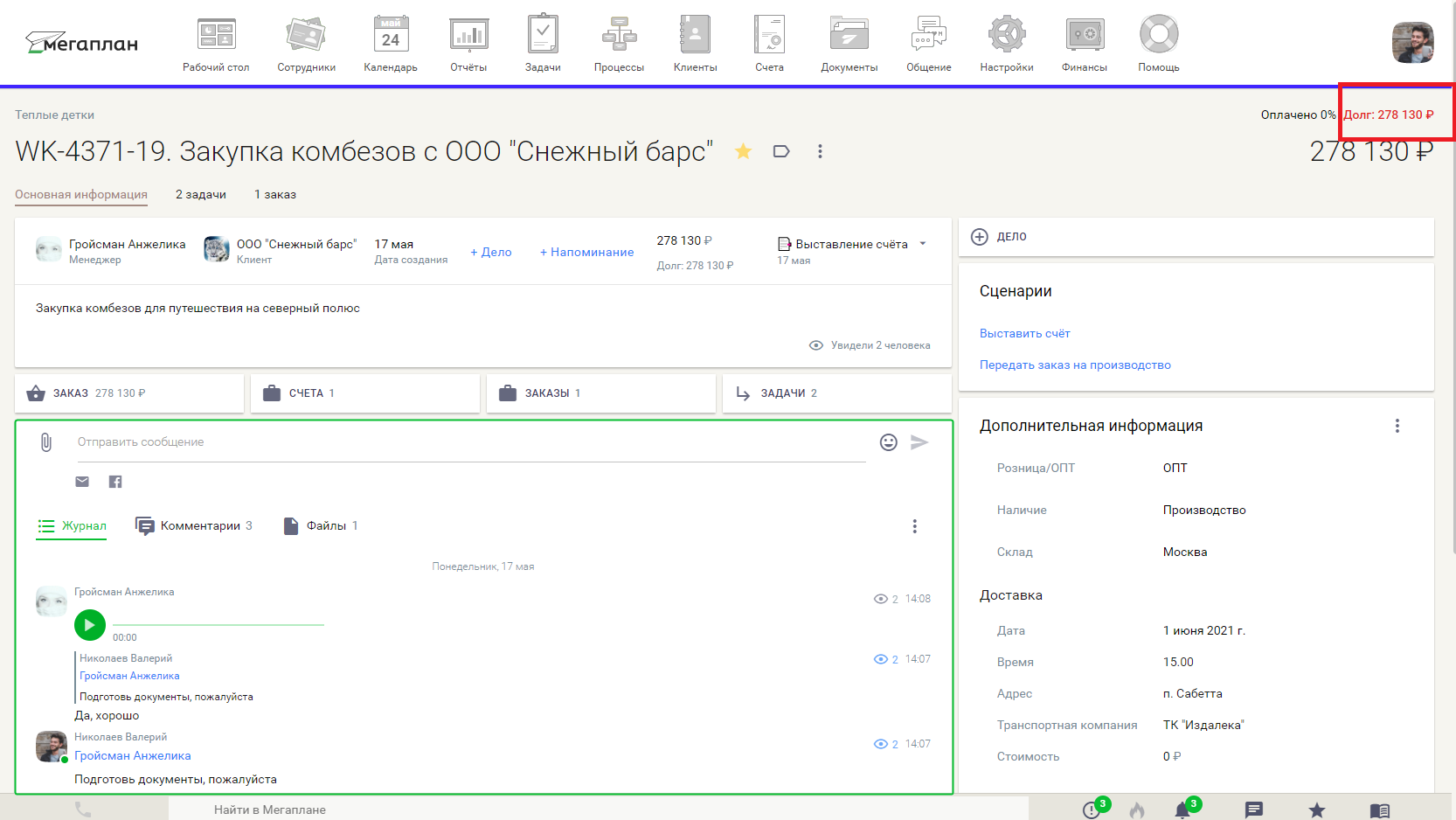1456x820 pixels.
Task: Switch to Комментарии 3 tab
Action: pos(194,525)
